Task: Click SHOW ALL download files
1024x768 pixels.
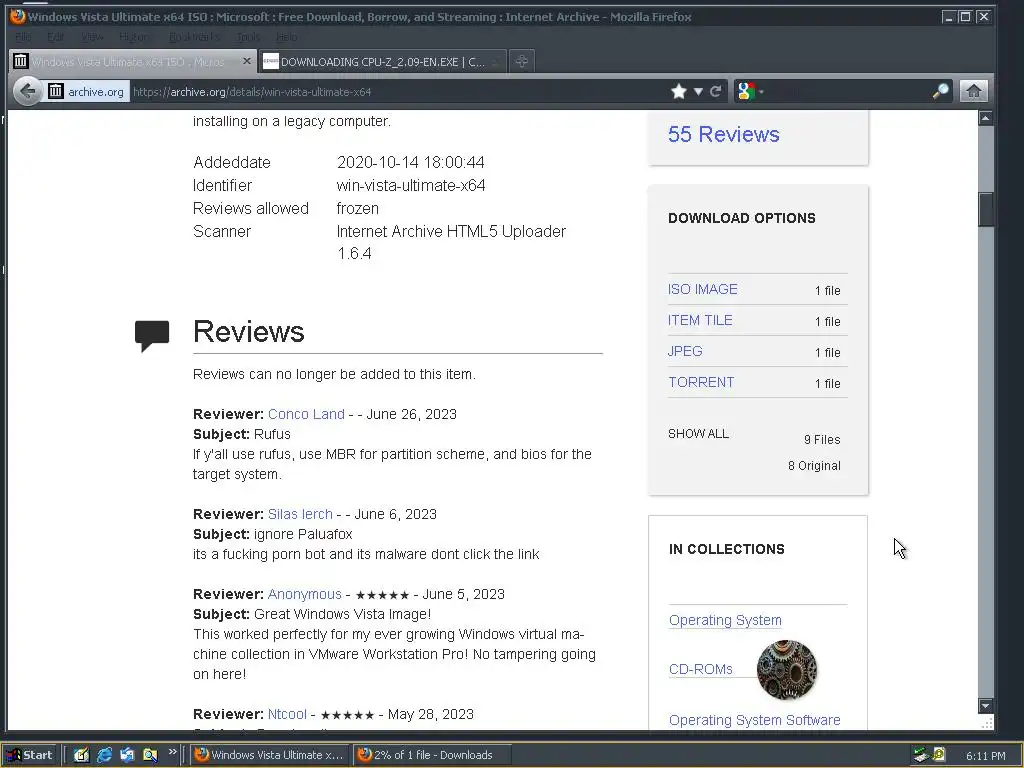Action: tap(698, 434)
